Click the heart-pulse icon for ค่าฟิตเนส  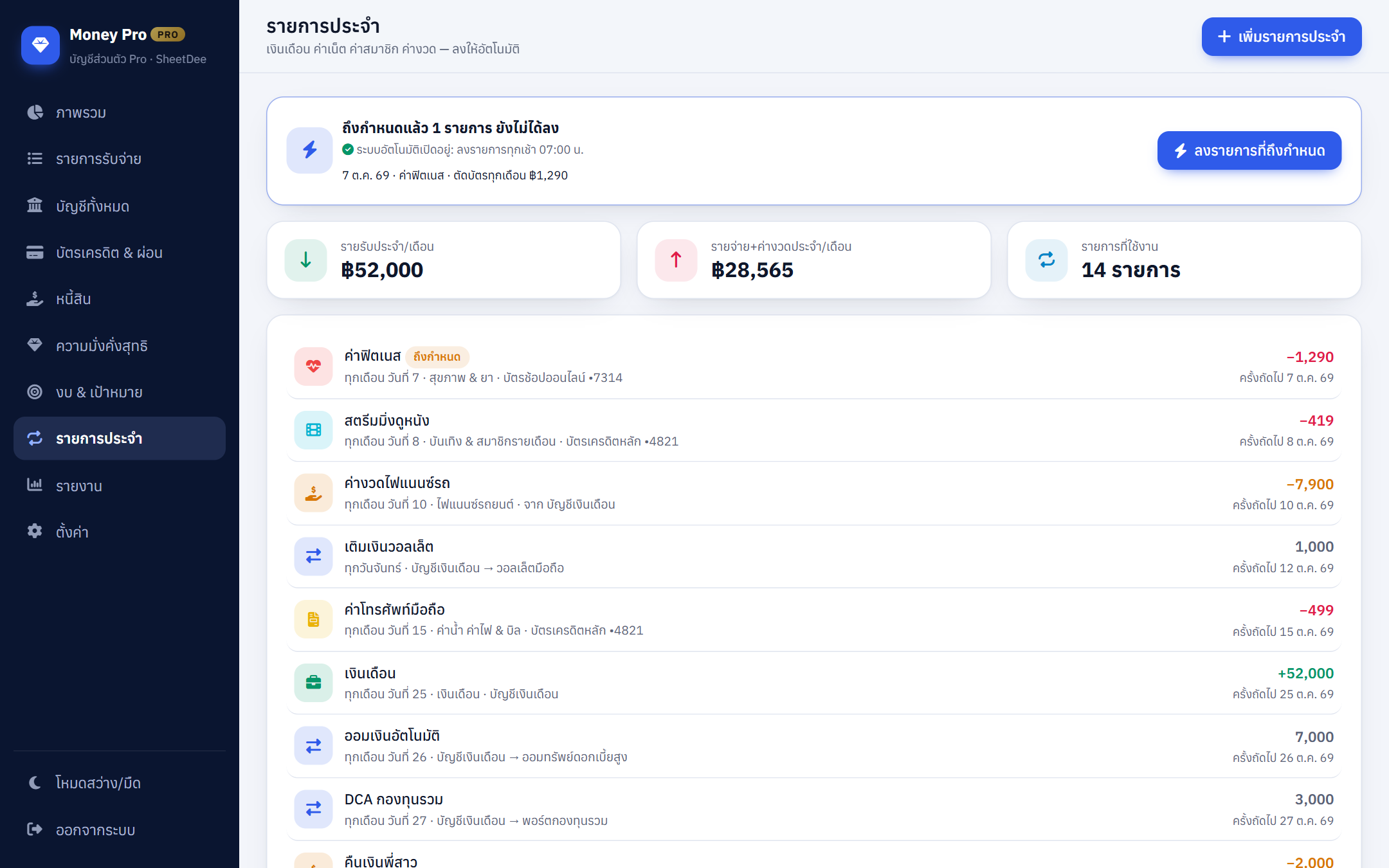pos(313,366)
